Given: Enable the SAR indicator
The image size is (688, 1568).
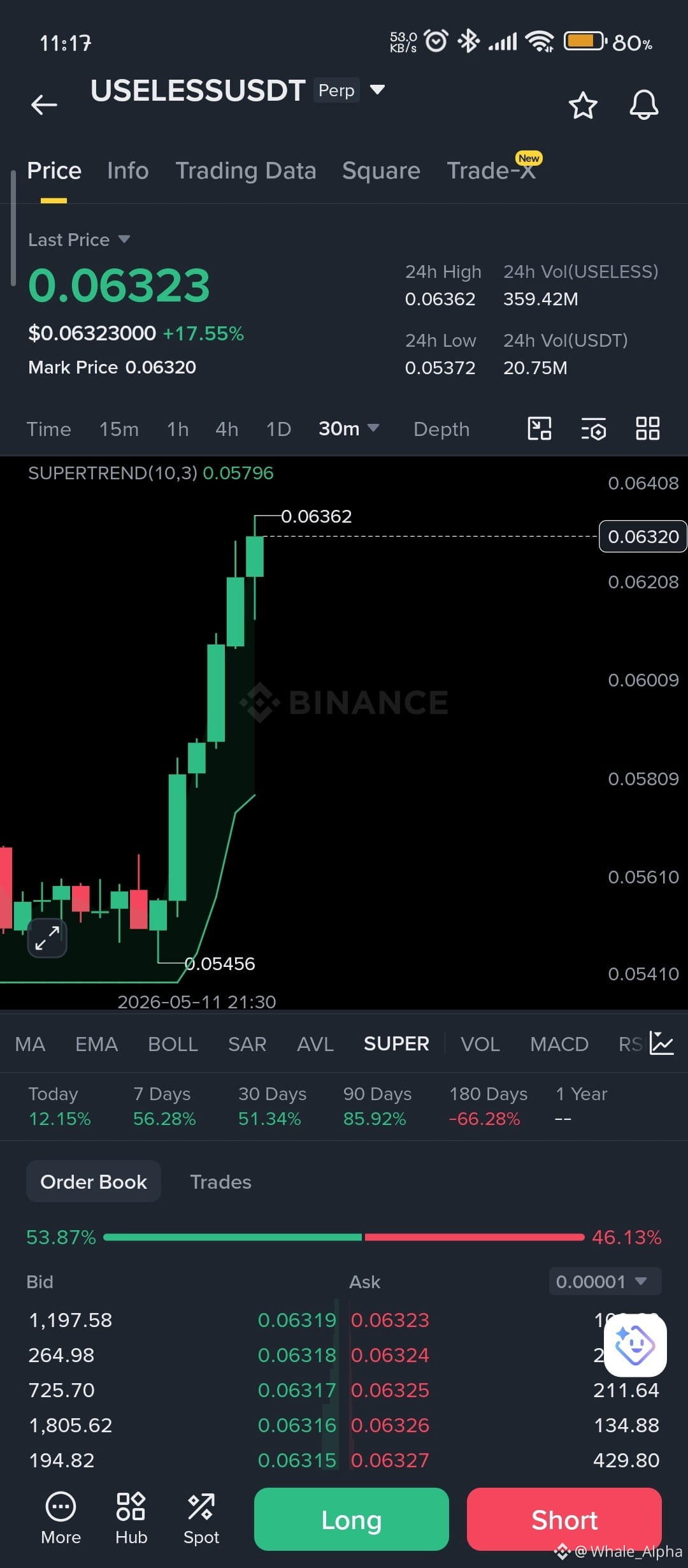Looking at the screenshot, I should pos(247,1044).
